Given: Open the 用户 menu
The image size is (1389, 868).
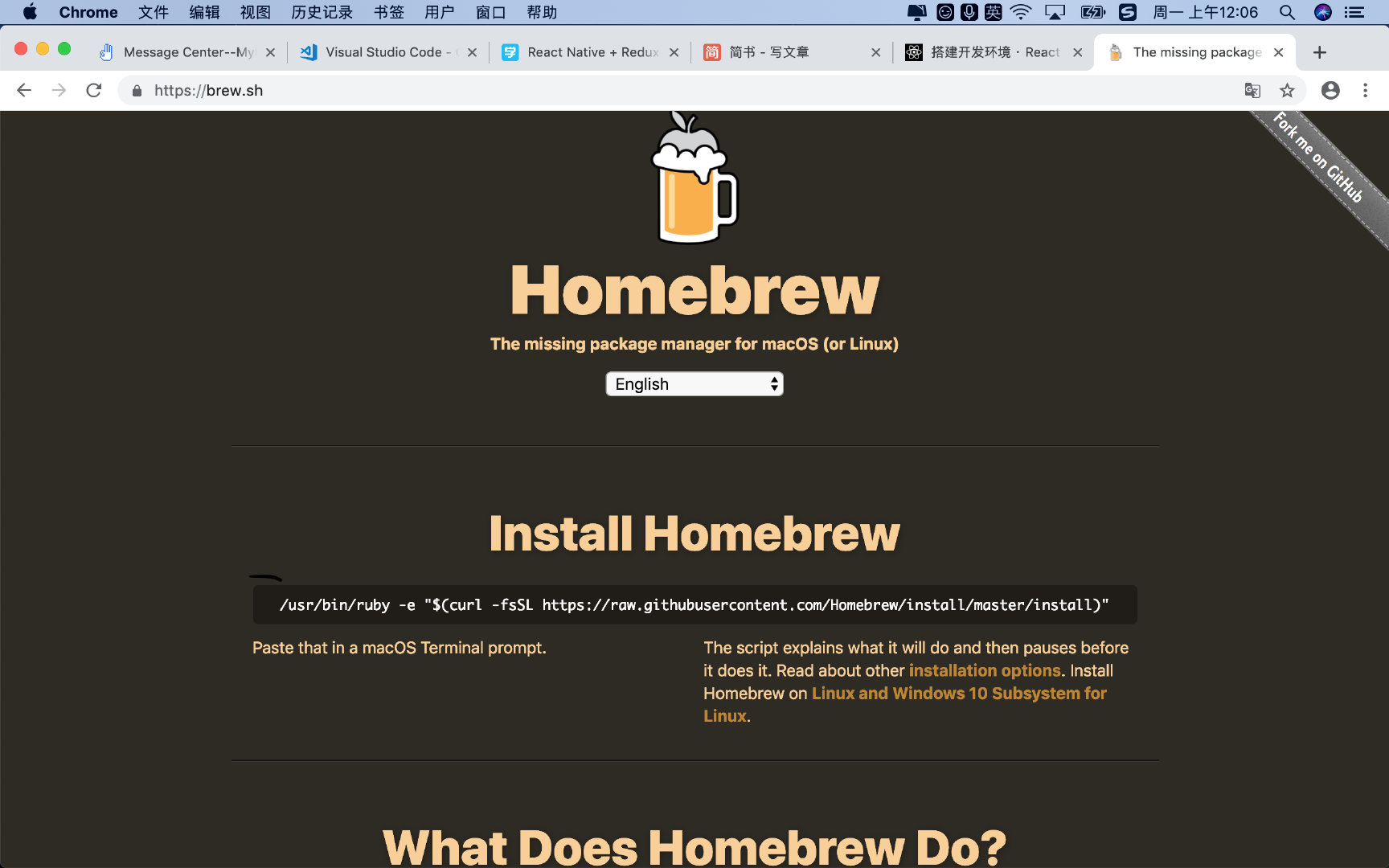Looking at the screenshot, I should pyautogui.click(x=440, y=12).
